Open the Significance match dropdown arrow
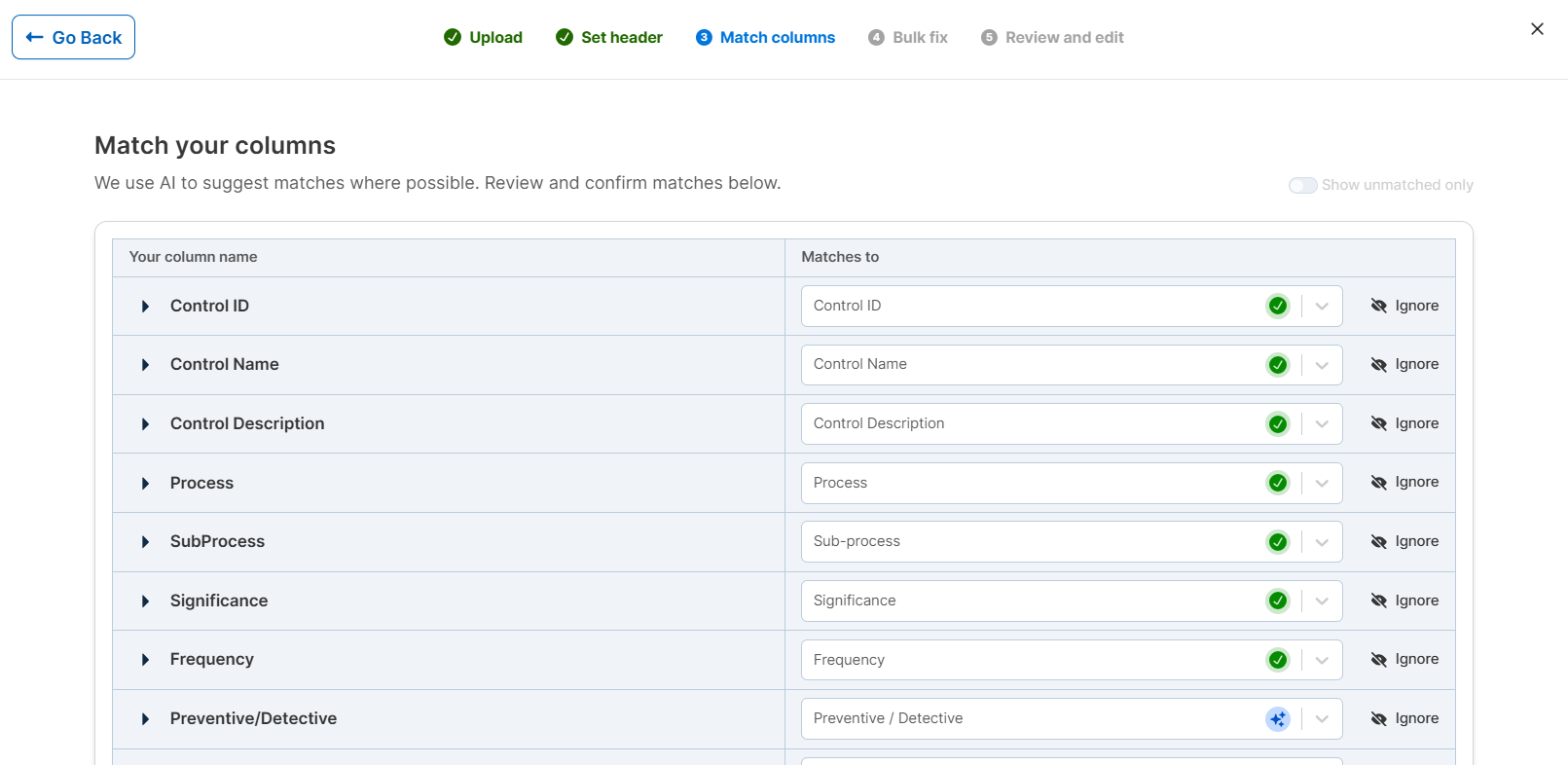Viewport: 1568px width, 765px height. [x=1322, y=601]
